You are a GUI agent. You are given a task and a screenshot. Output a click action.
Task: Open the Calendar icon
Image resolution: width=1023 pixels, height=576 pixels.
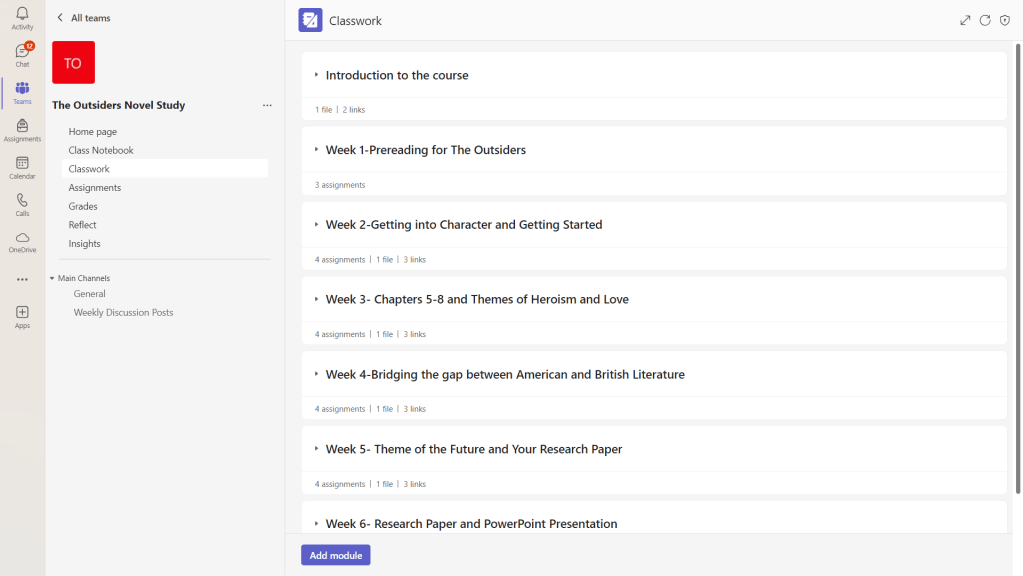tap(22, 166)
